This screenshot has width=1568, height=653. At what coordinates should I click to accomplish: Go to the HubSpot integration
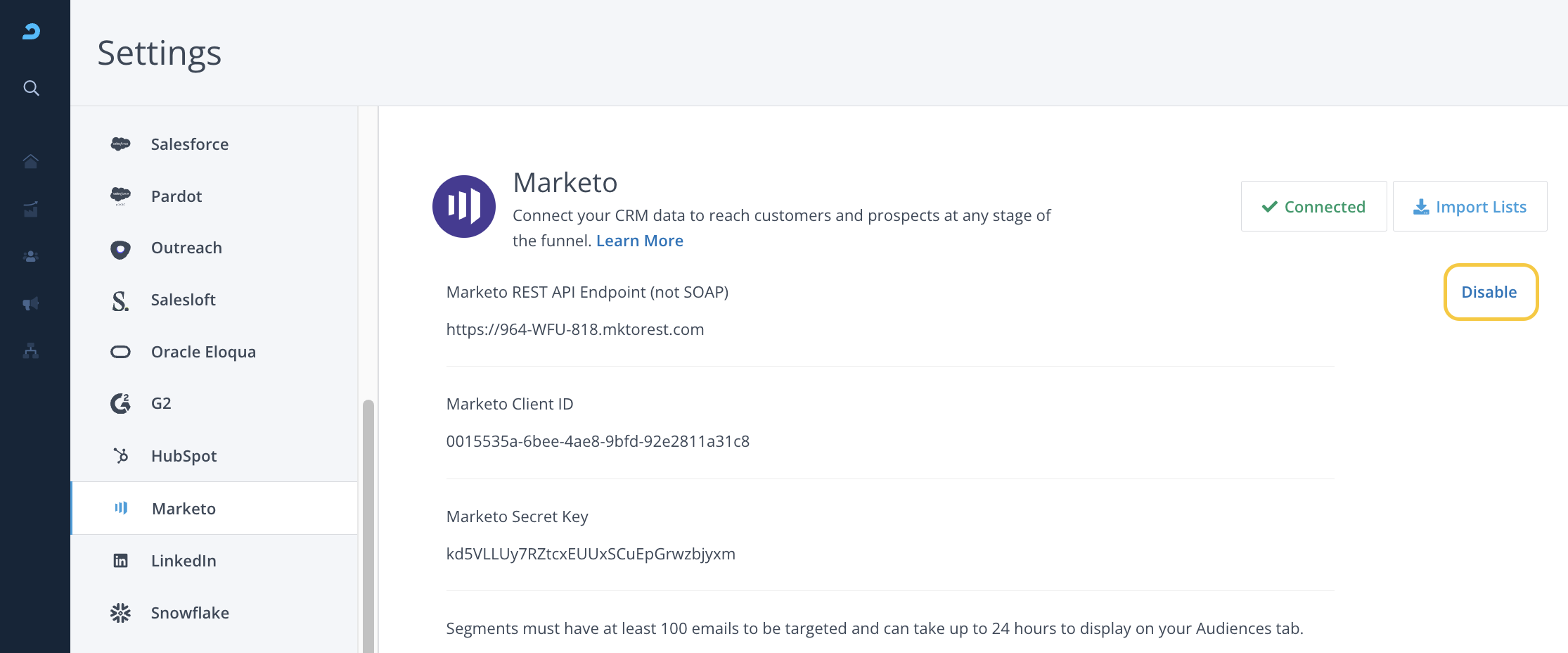[214, 456]
